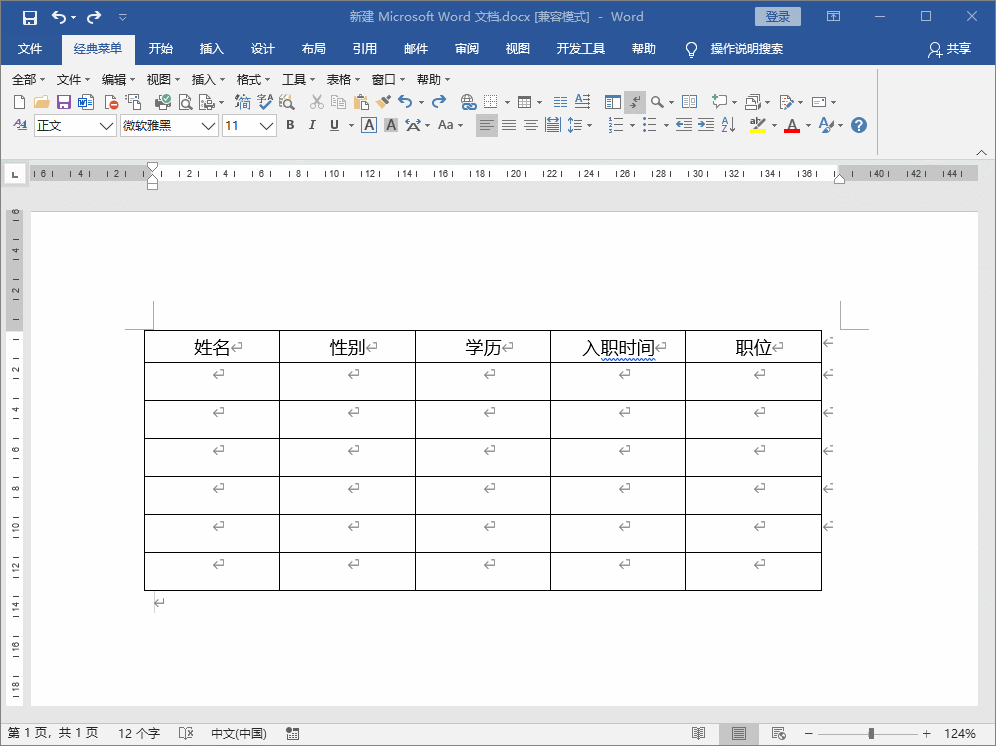Click the Columns layout icon
Image resolution: width=996 pixels, height=746 pixels.
click(560, 102)
